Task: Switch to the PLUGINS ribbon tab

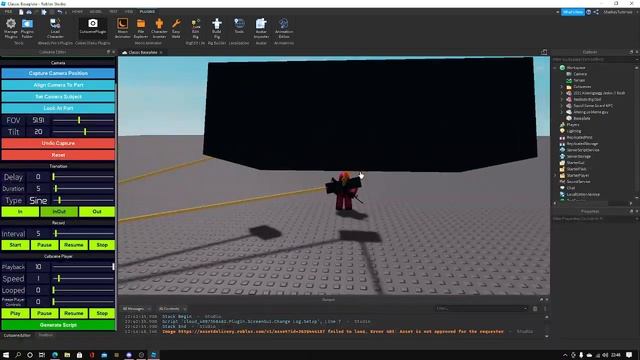Action: click(x=147, y=12)
